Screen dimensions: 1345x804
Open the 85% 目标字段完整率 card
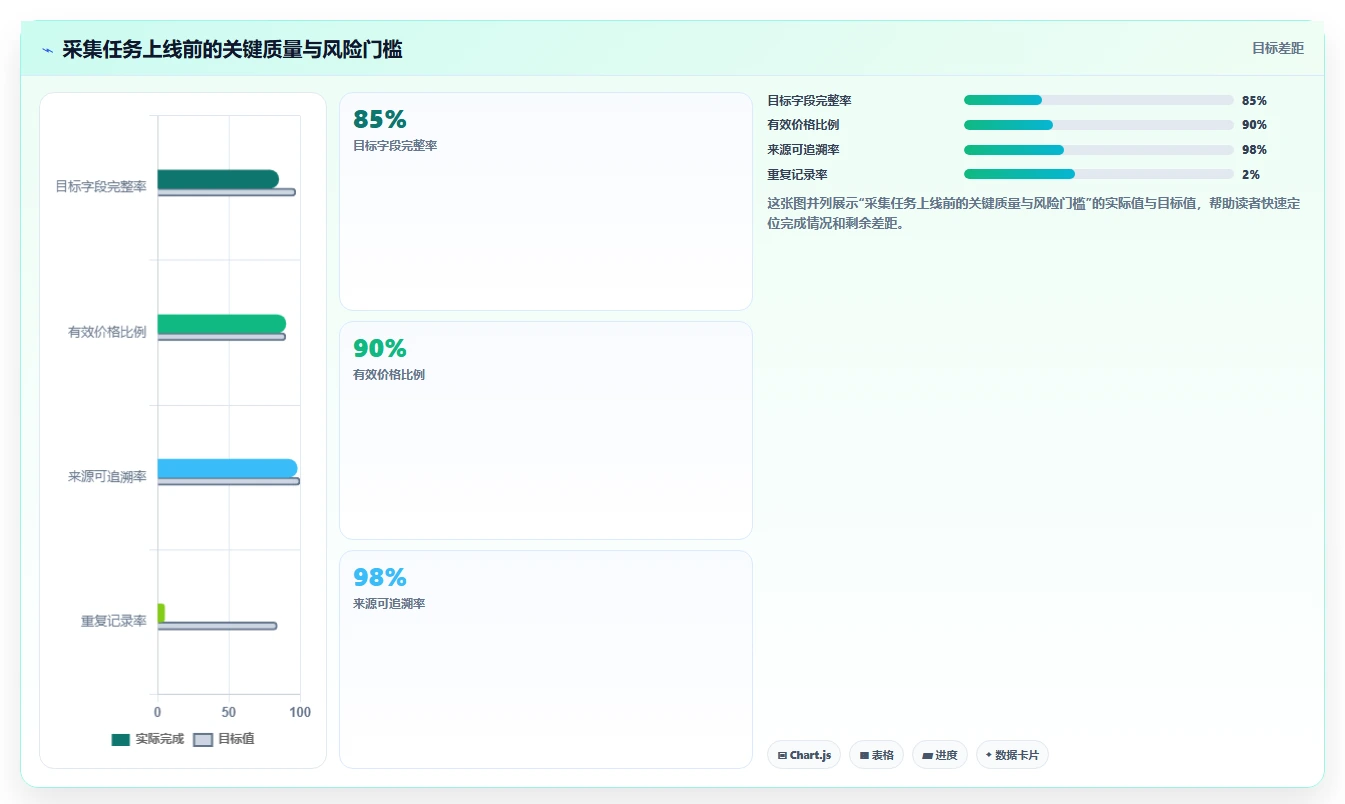546,201
